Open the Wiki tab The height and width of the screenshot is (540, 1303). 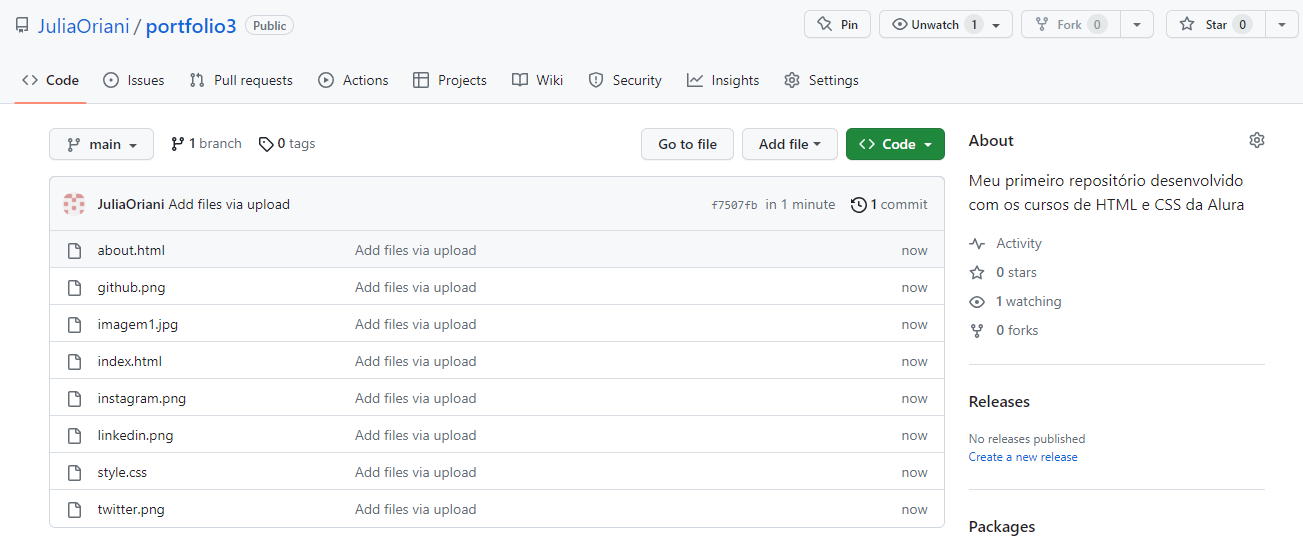coord(537,80)
